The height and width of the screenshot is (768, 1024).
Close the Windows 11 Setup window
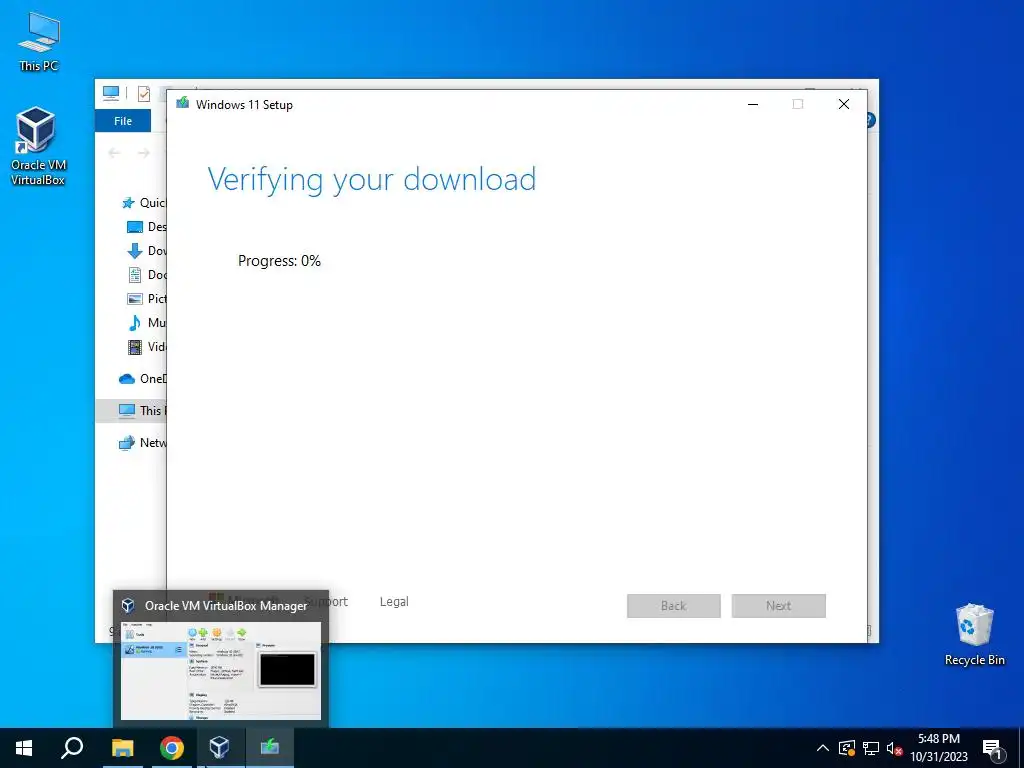pyautogui.click(x=844, y=104)
